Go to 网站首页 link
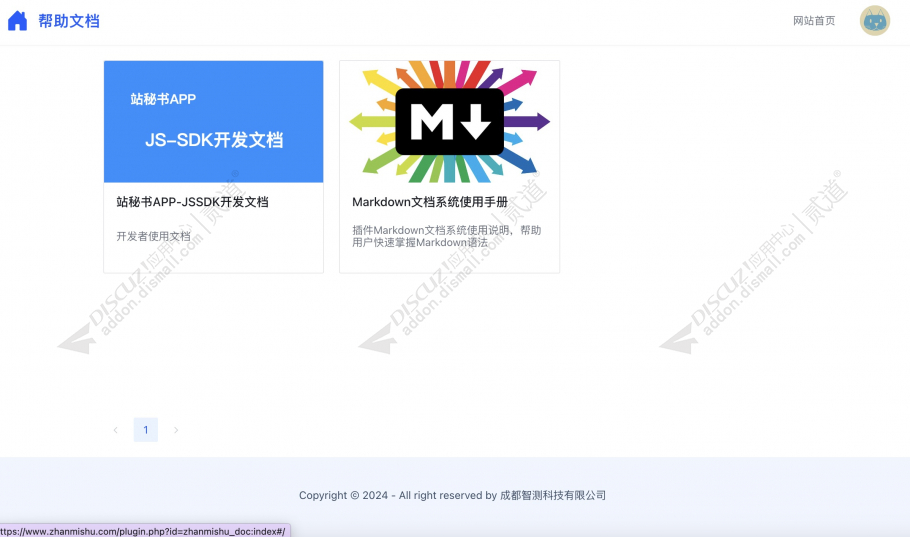The height and width of the screenshot is (537, 910). [x=814, y=21]
